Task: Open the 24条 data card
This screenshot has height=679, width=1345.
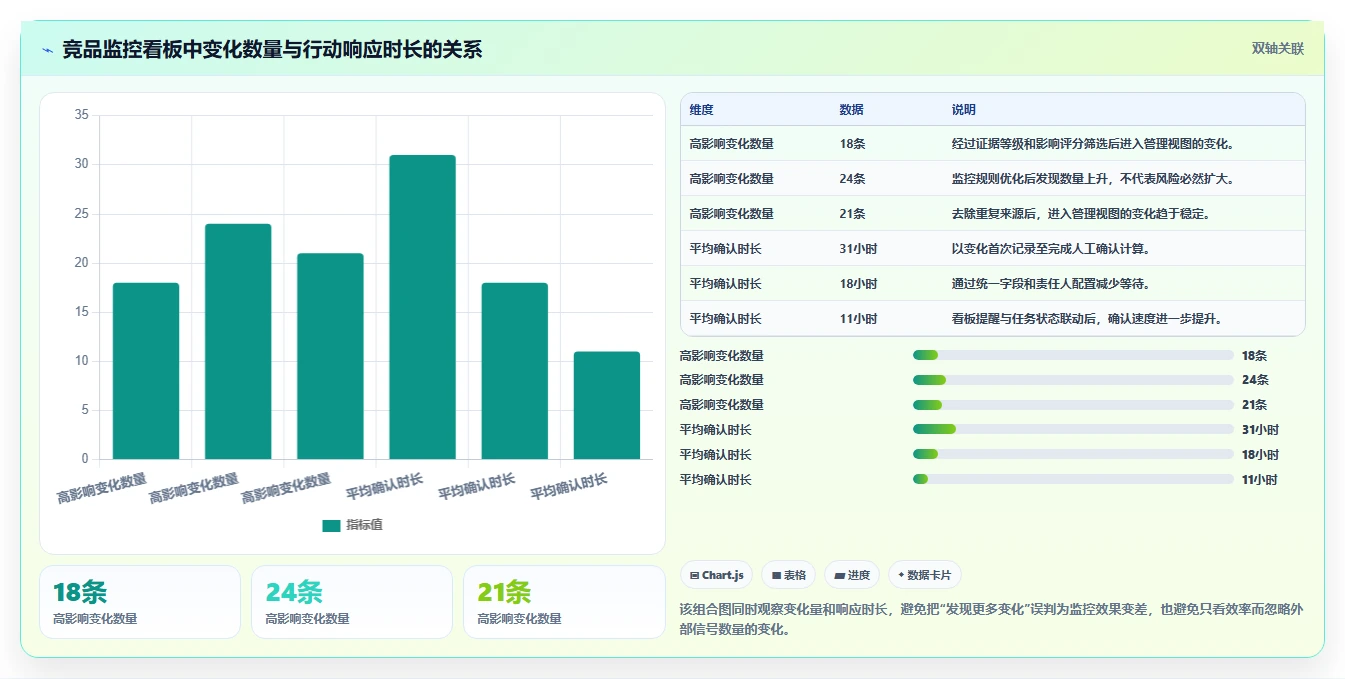Action: click(x=352, y=602)
